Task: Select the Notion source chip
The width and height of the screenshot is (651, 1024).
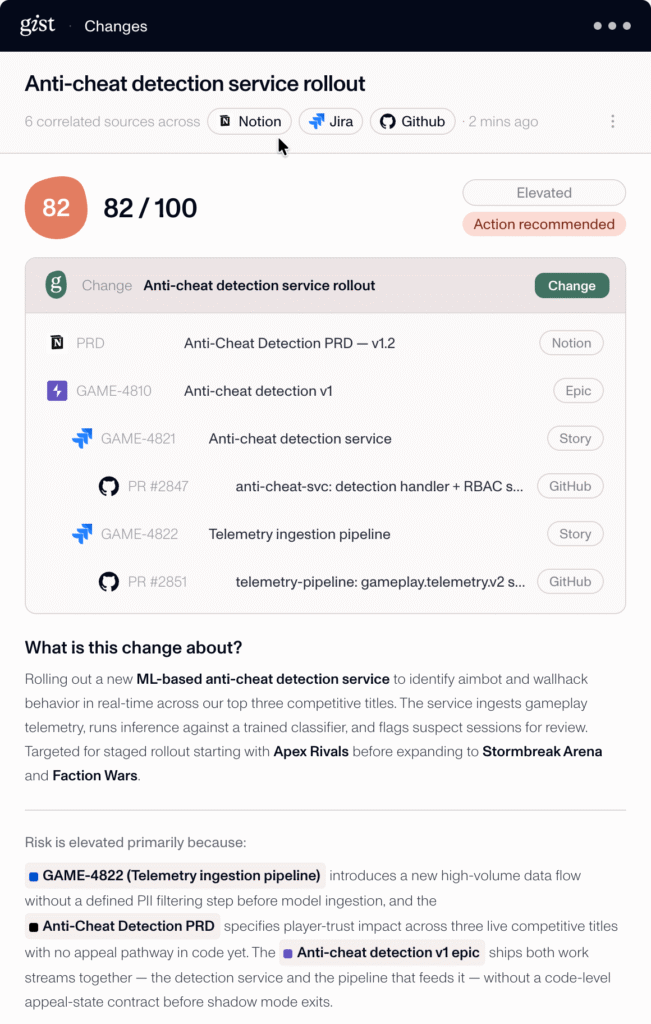Action: tap(249, 121)
